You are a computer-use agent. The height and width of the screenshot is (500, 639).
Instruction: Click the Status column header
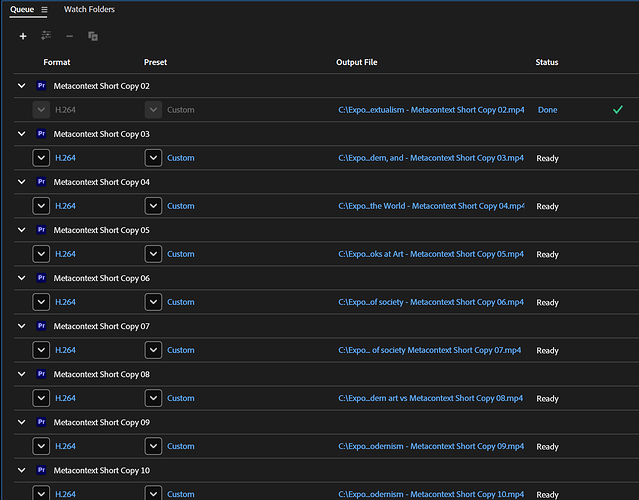click(x=546, y=62)
